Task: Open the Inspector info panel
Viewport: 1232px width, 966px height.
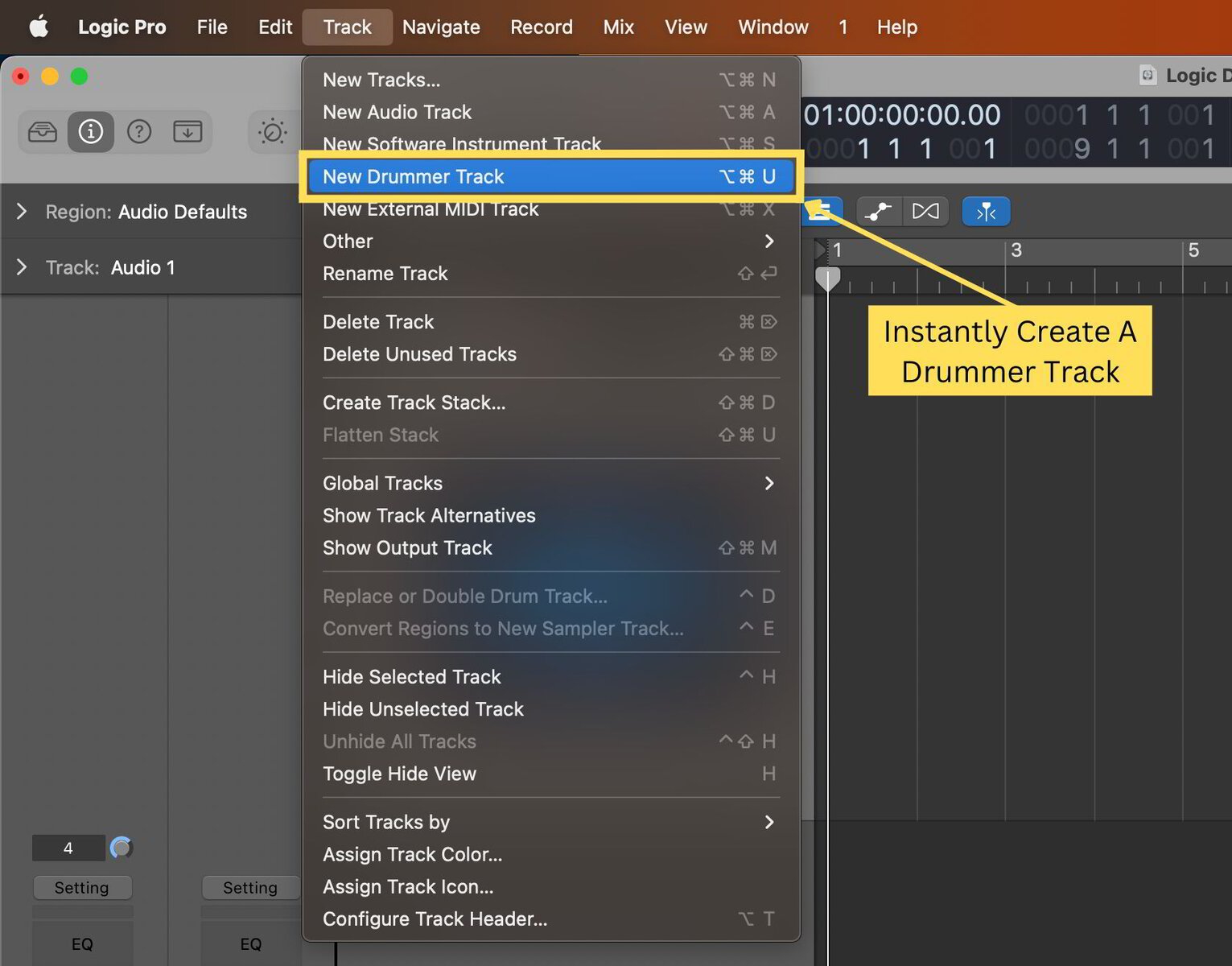Action: coord(91,131)
